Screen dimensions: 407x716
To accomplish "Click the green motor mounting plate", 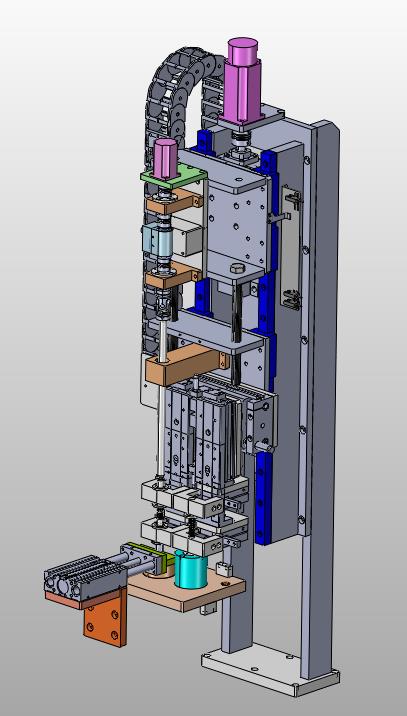I will (174, 178).
